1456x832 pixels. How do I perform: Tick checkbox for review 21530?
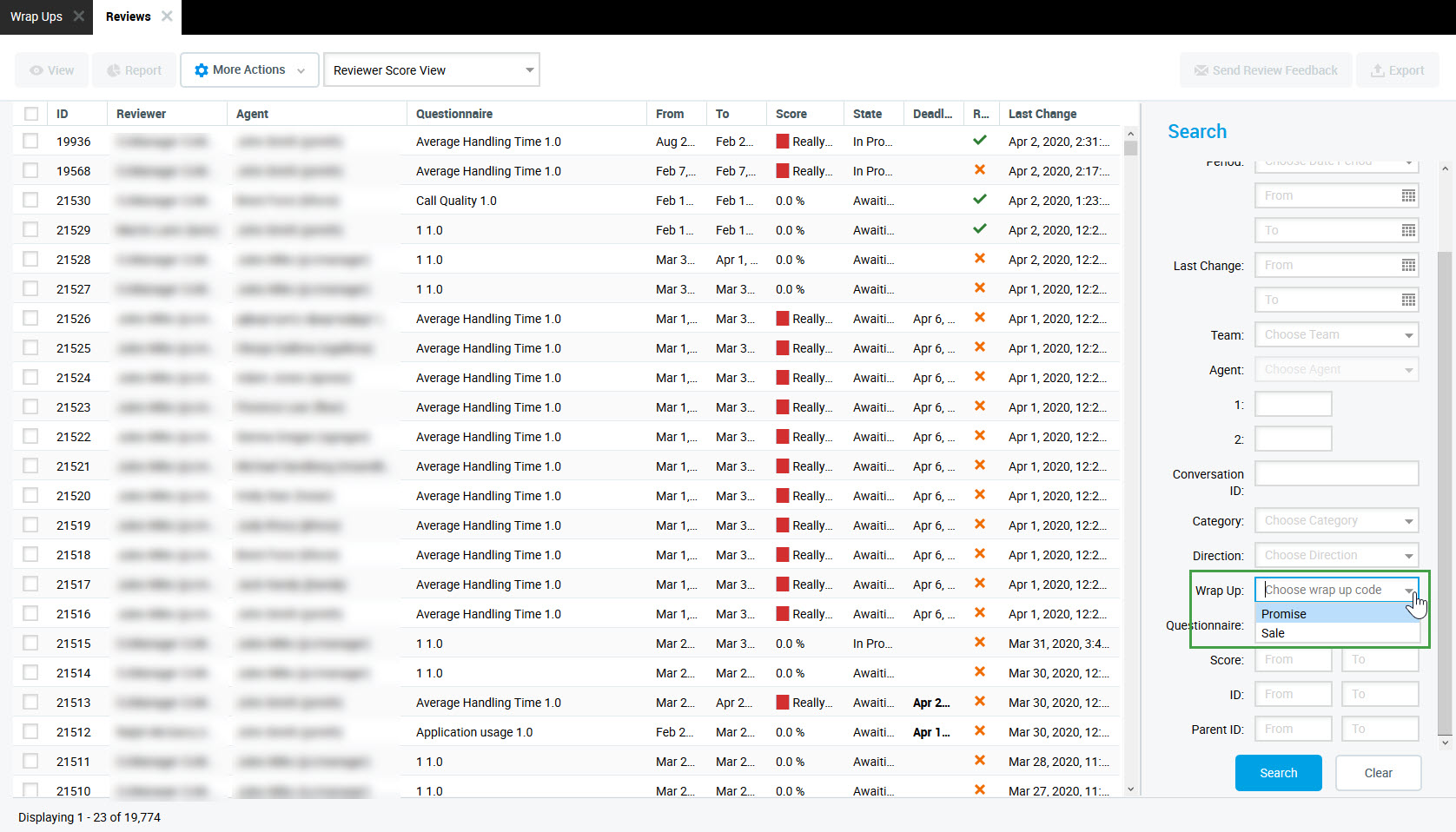pos(31,201)
